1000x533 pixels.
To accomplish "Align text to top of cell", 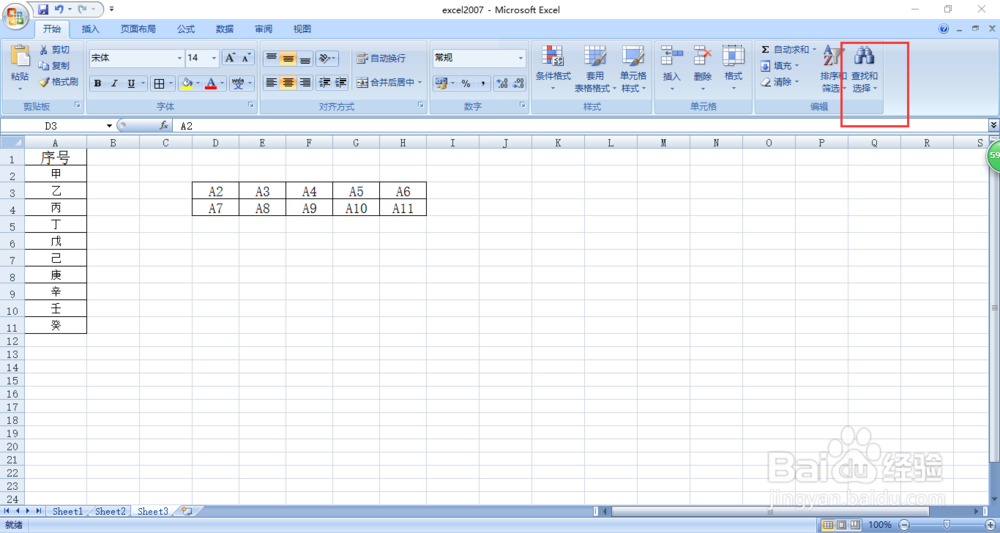I will click(272, 59).
